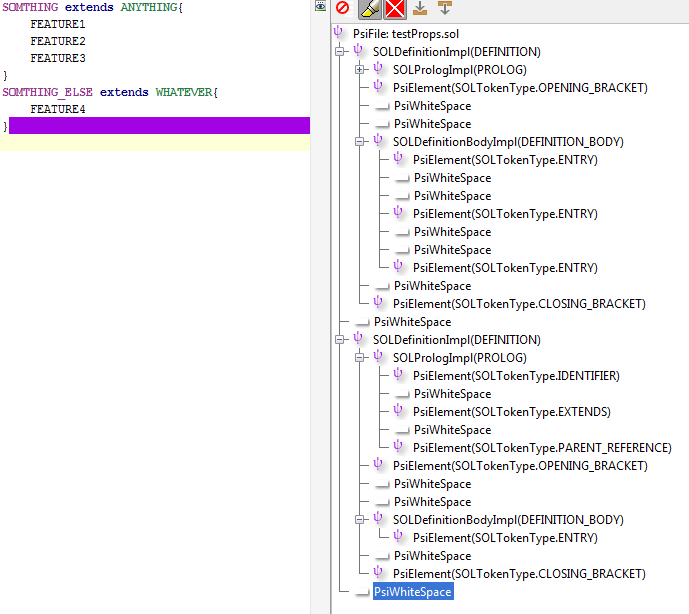Collapse the SOLDefinitionImpl node holding the expanded PROLOG

click(339, 340)
